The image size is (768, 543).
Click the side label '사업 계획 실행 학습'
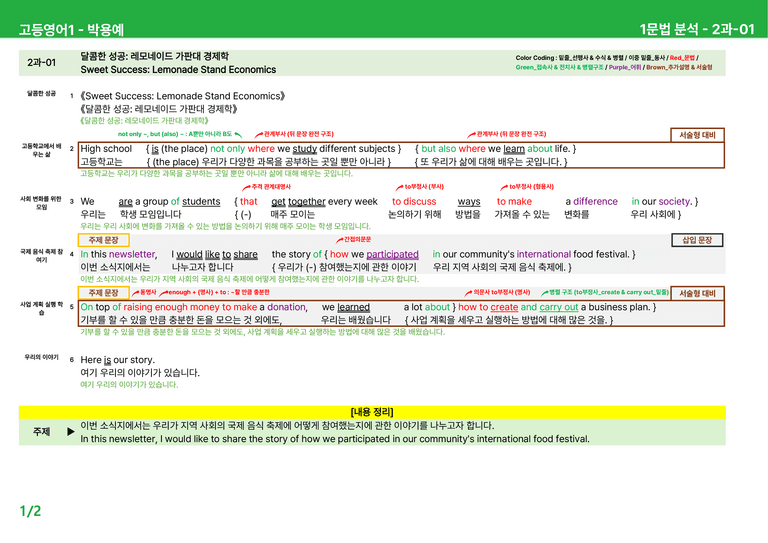pos(41,308)
